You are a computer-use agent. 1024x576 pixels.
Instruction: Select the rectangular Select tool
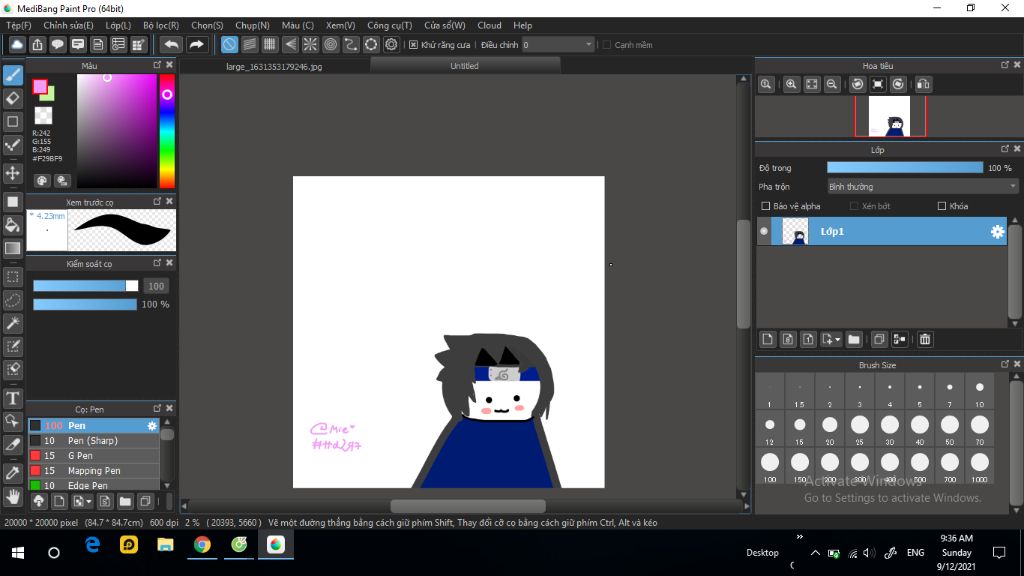pos(13,277)
